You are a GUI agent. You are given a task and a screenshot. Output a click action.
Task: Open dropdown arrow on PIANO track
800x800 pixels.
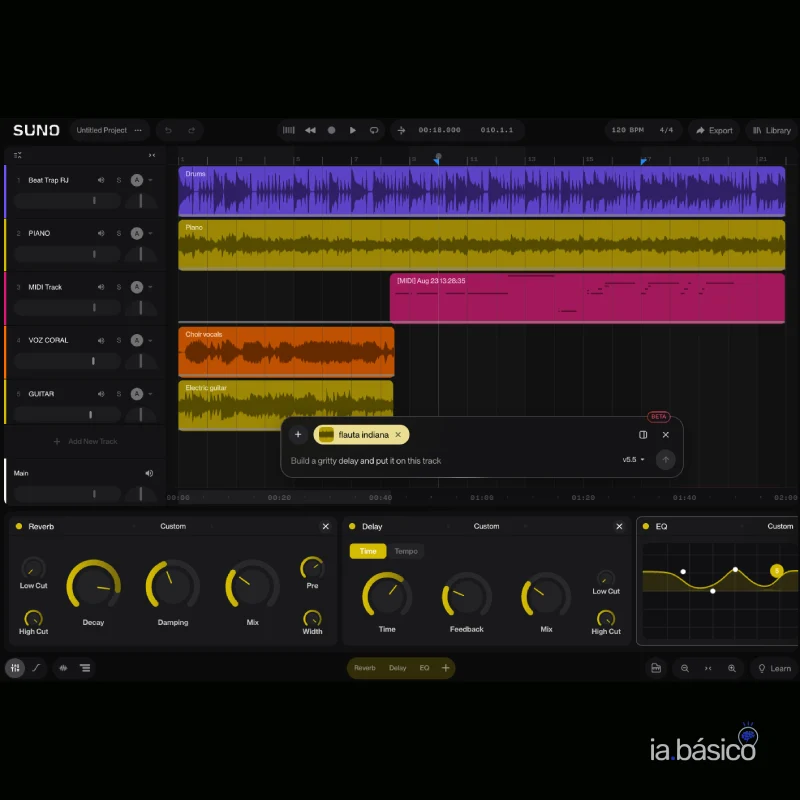[151, 233]
